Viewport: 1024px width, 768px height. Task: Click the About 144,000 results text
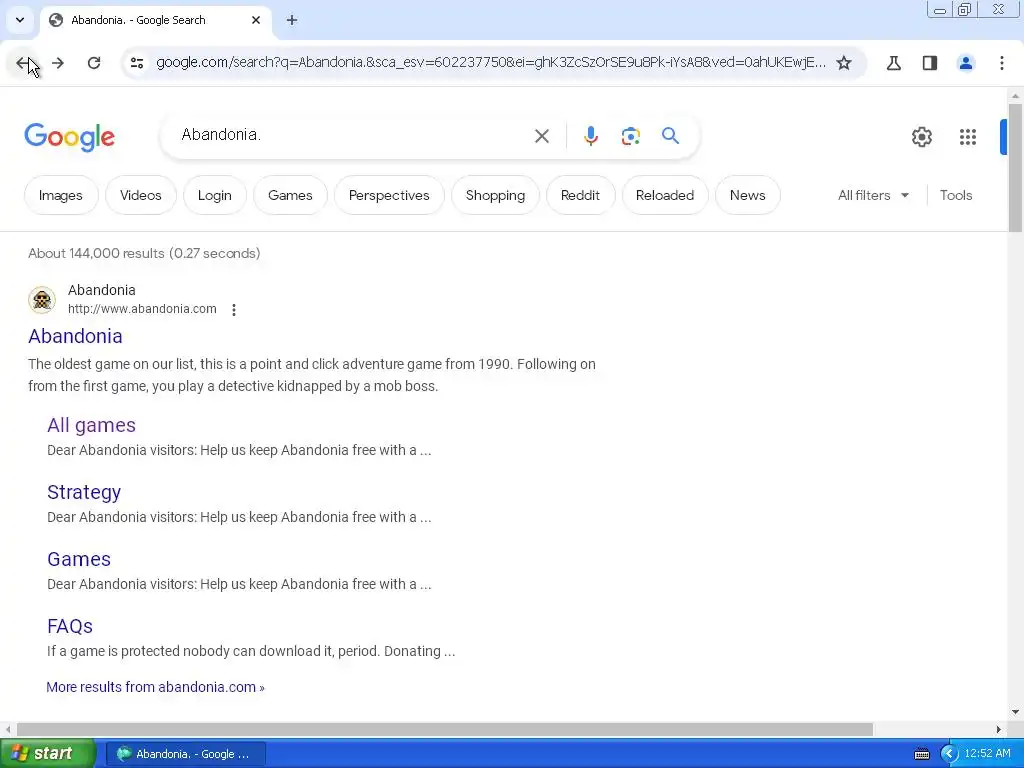[144, 253]
